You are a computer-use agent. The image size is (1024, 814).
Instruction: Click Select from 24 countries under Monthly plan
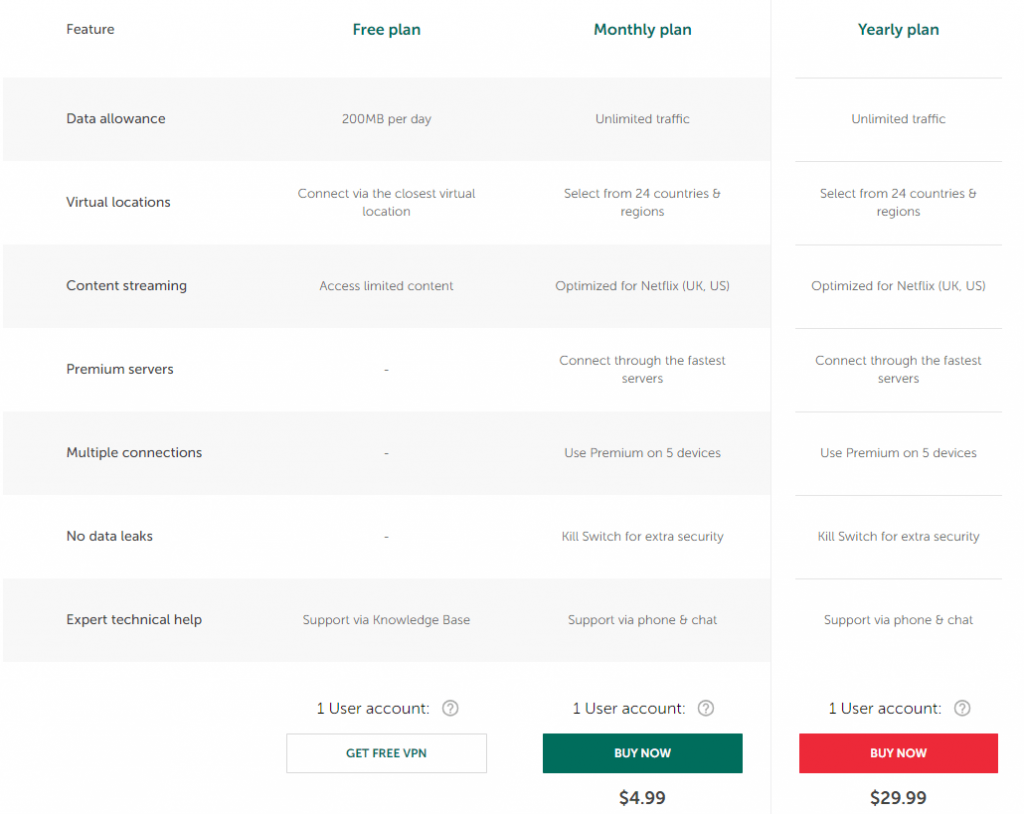tap(643, 203)
